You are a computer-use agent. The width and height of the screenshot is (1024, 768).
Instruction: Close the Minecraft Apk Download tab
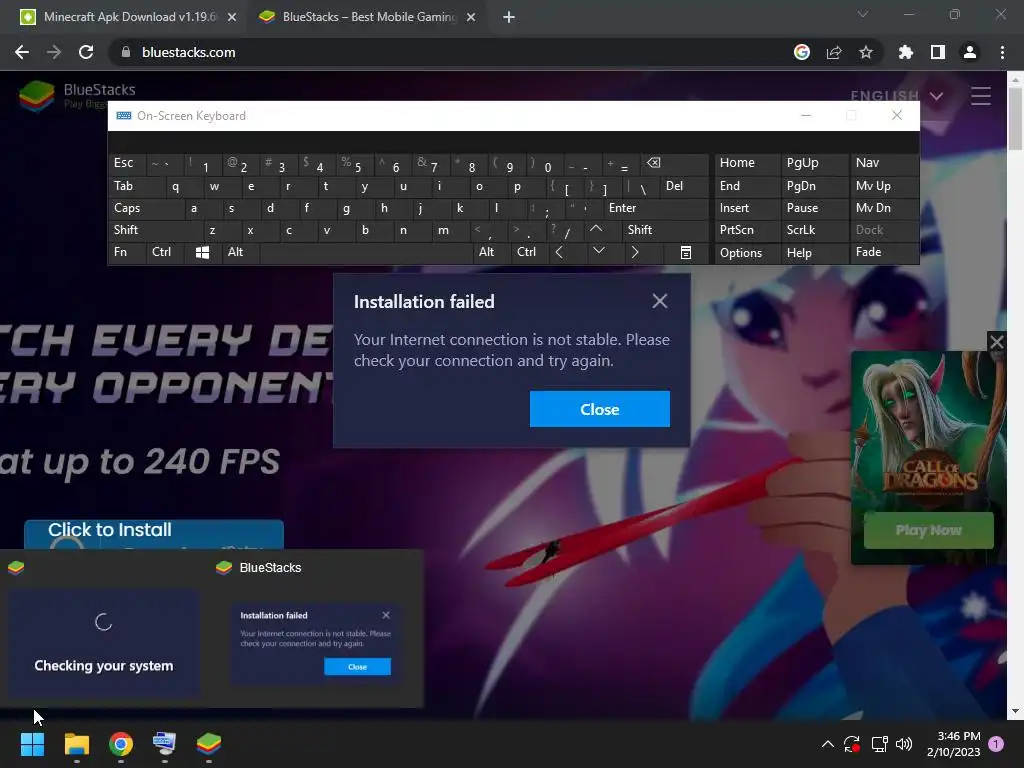click(232, 17)
